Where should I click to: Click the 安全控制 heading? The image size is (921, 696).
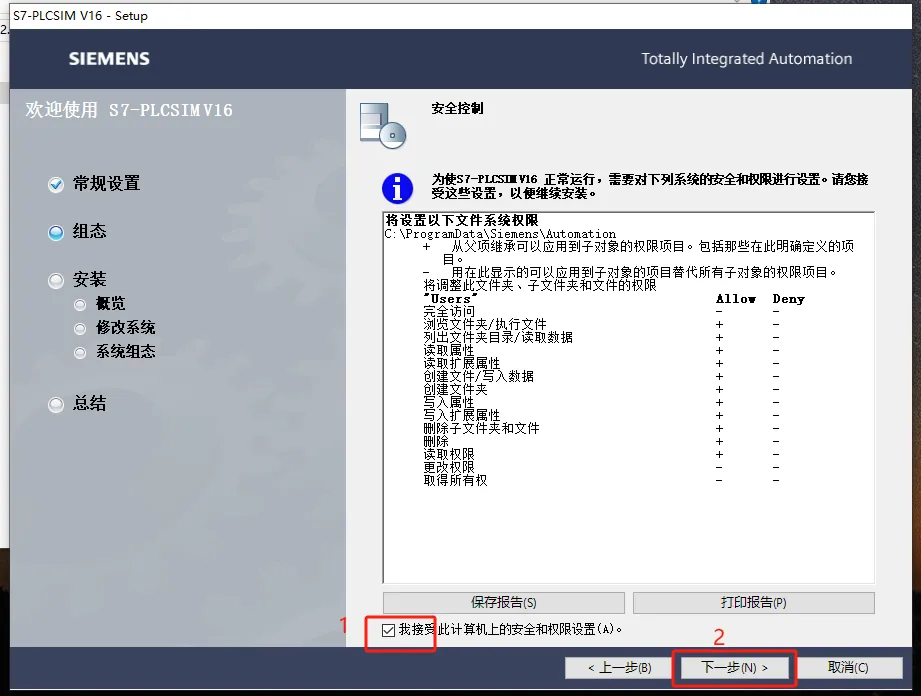pyautogui.click(x=457, y=108)
